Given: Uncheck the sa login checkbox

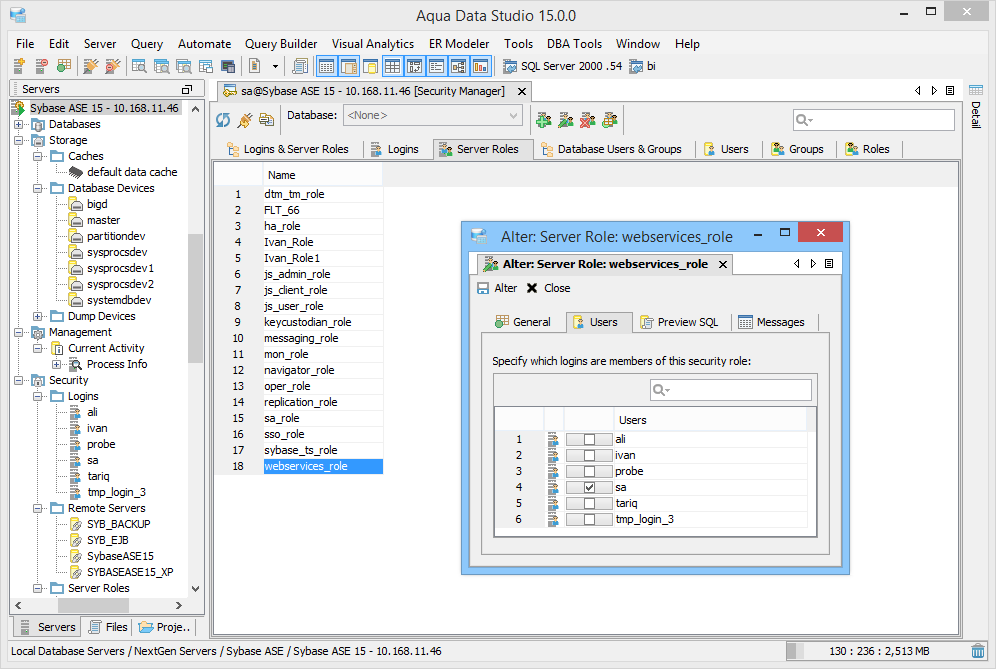Looking at the screenshot, I should pyautogui.click(x=589, y=487).
